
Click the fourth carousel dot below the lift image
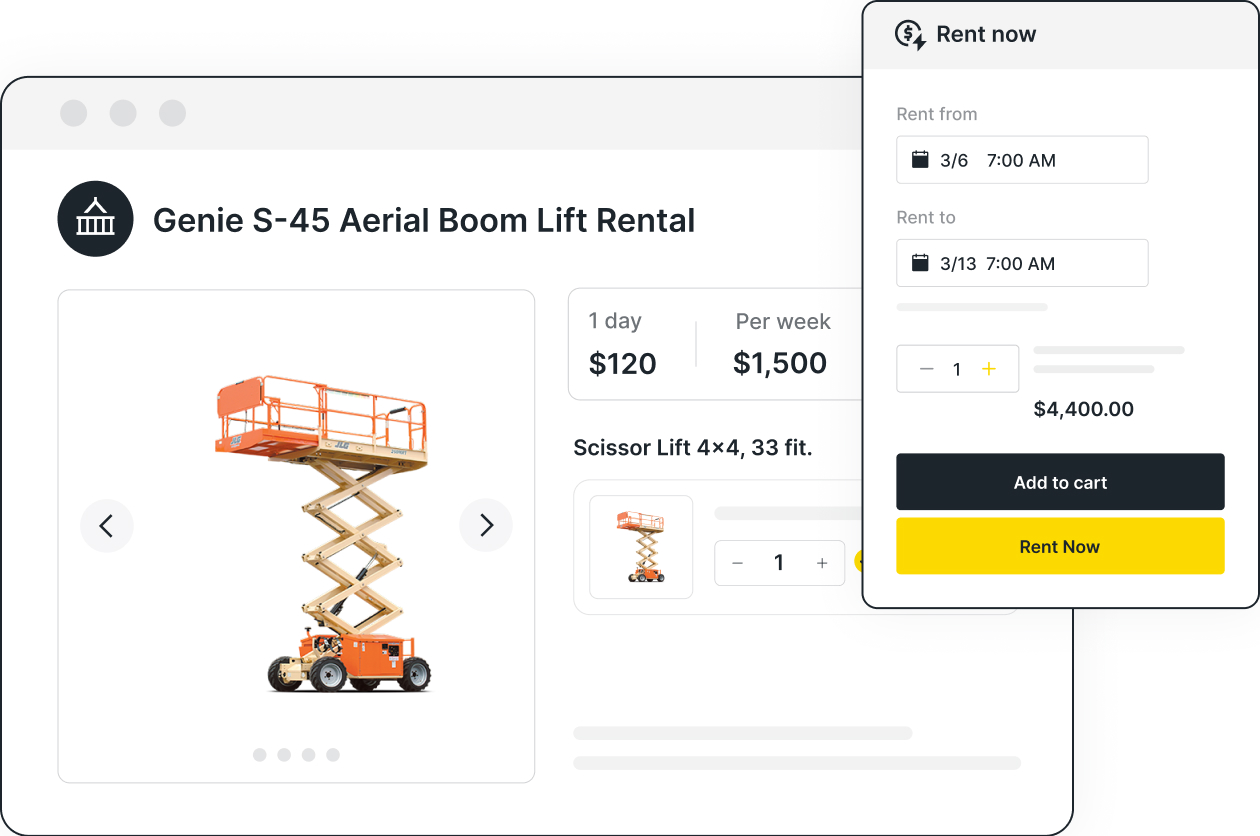pos(333,755)
